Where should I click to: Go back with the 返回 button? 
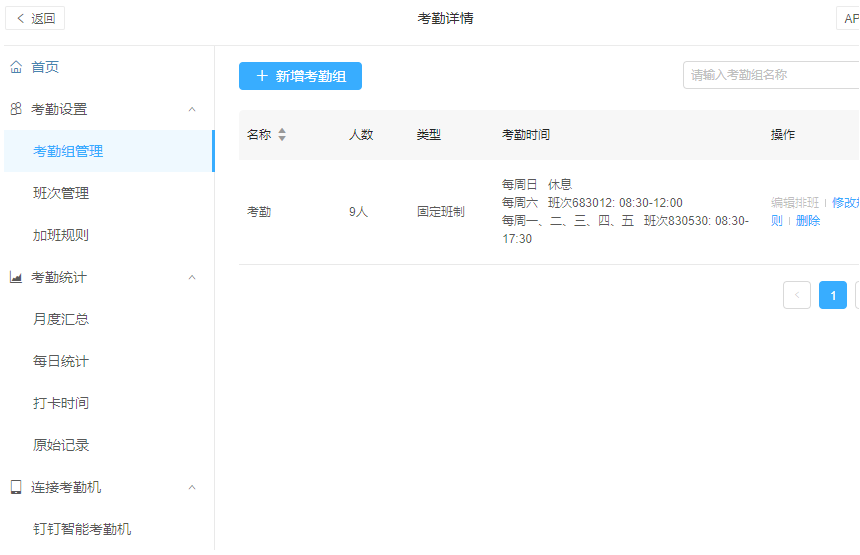pyautogui.click(x=35, y=18)
